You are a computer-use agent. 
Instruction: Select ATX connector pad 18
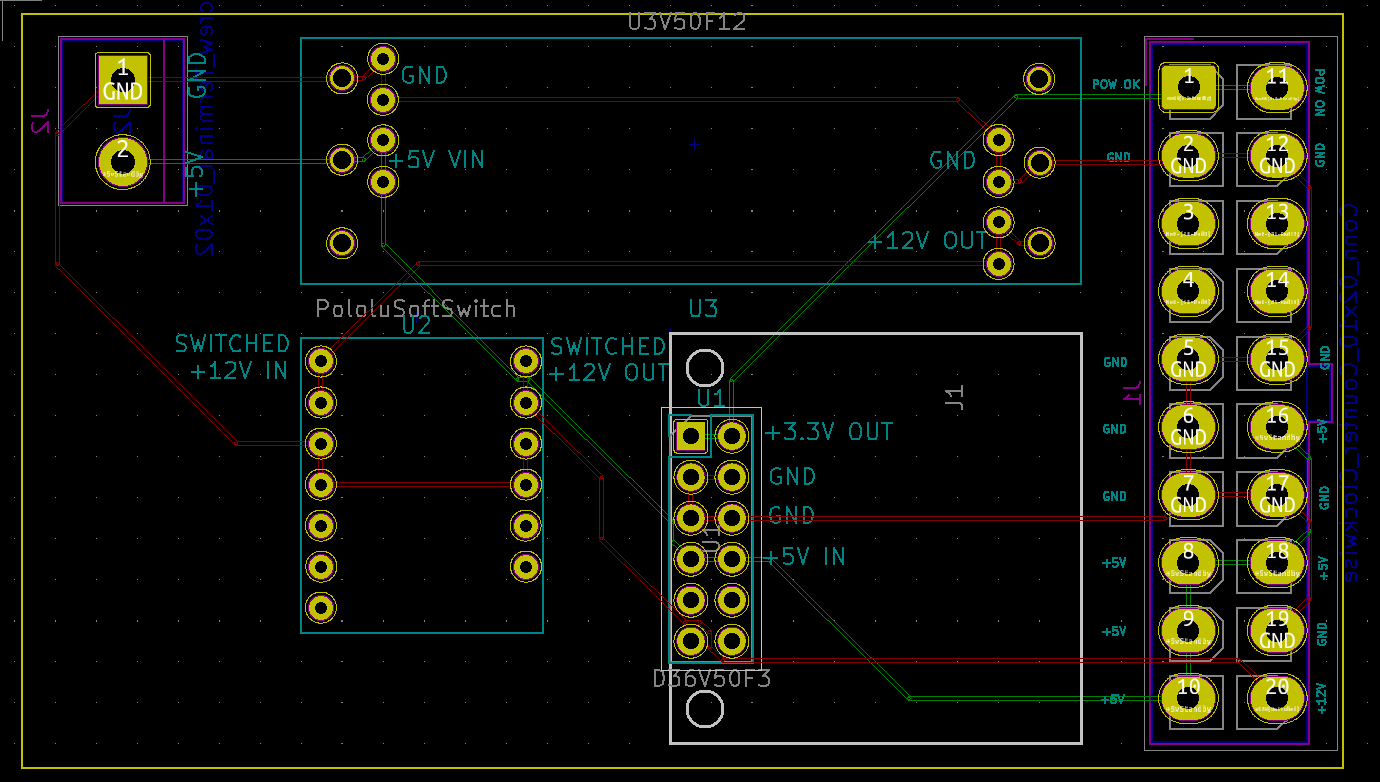[x=1277, y=561]
